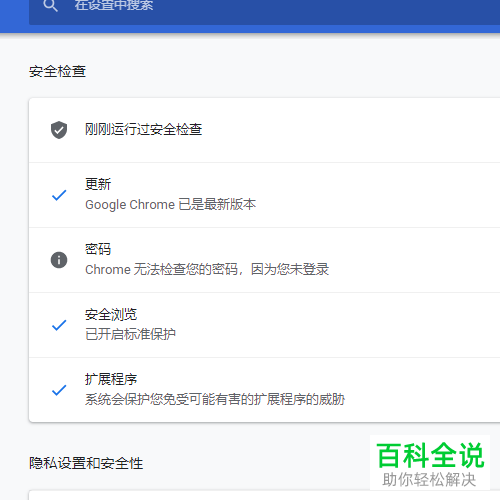The image size is (500, 500).
Task: Click 'Google Chrome 已是最新版本' status text
Action: 171,204
